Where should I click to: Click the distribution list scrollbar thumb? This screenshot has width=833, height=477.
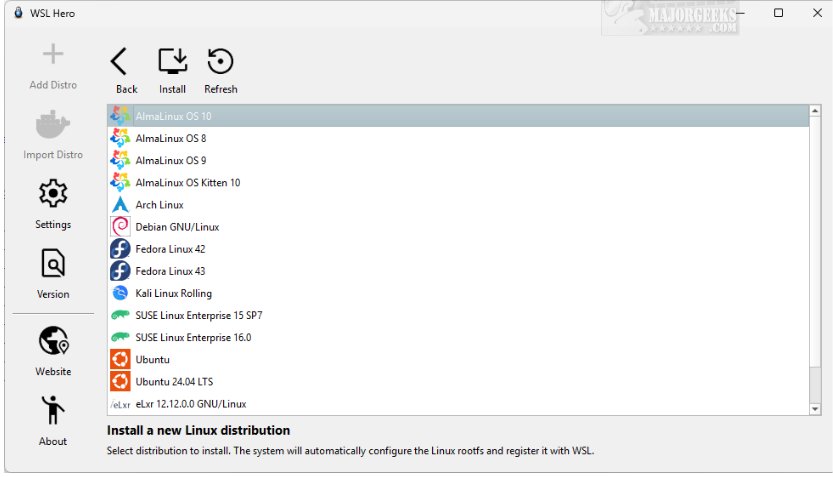coord(814,241)
